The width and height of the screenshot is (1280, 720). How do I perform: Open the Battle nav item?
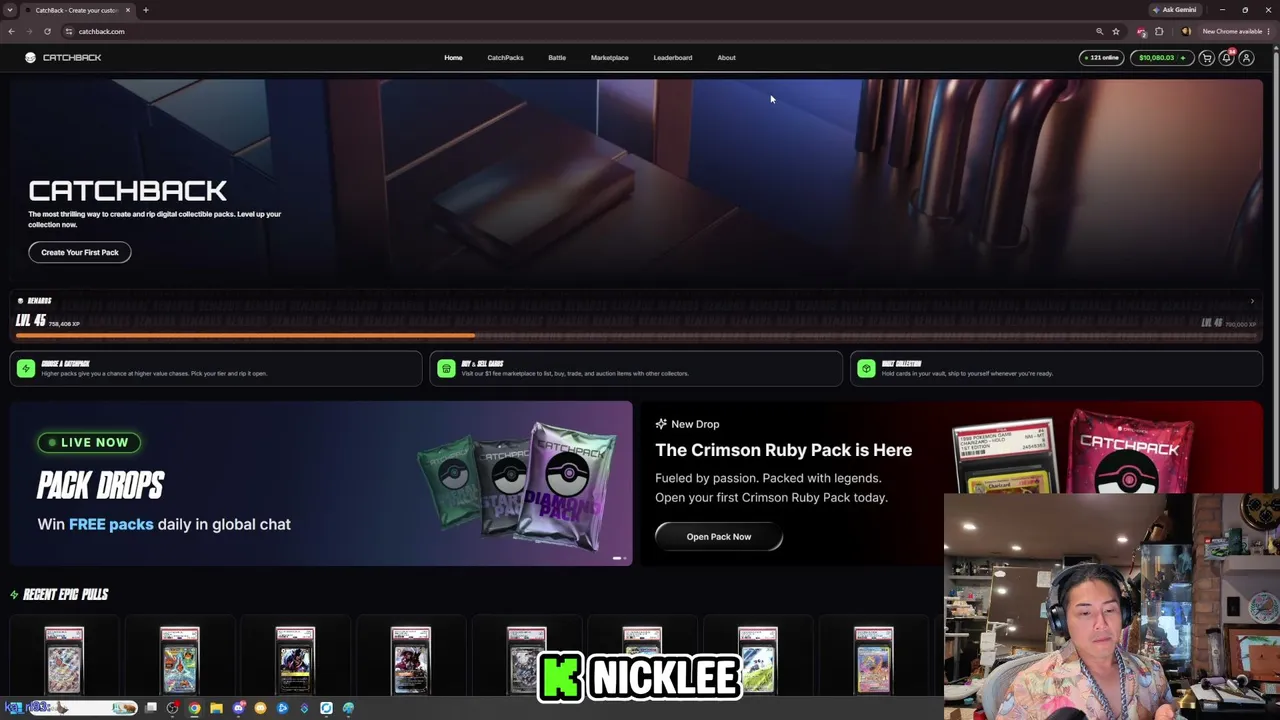(557, 58)
